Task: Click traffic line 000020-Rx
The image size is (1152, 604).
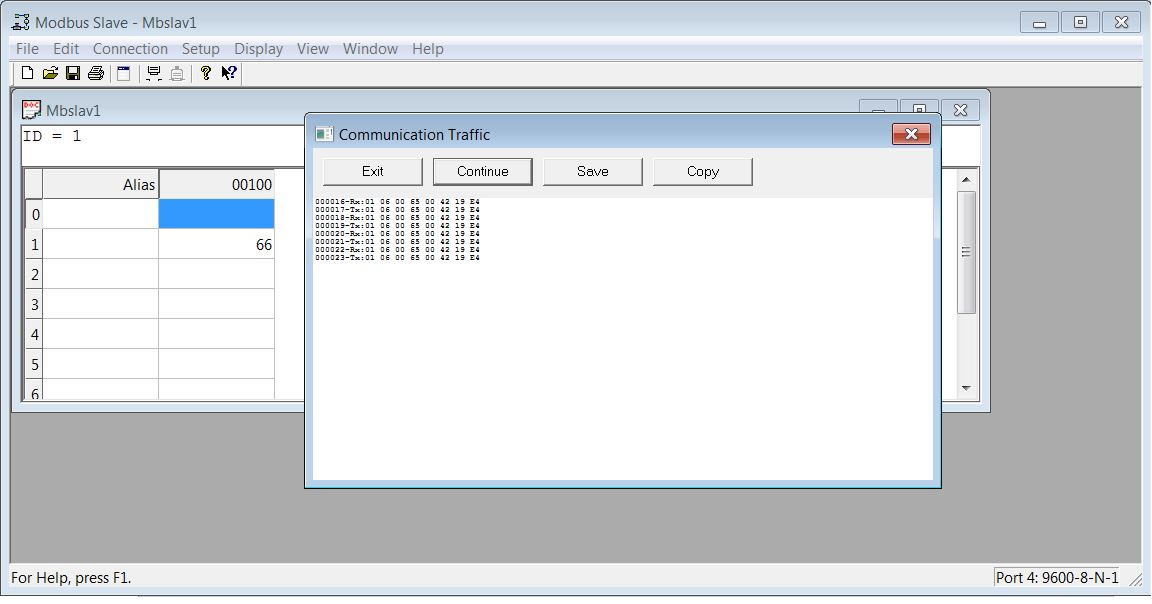Action: [397, 234]
